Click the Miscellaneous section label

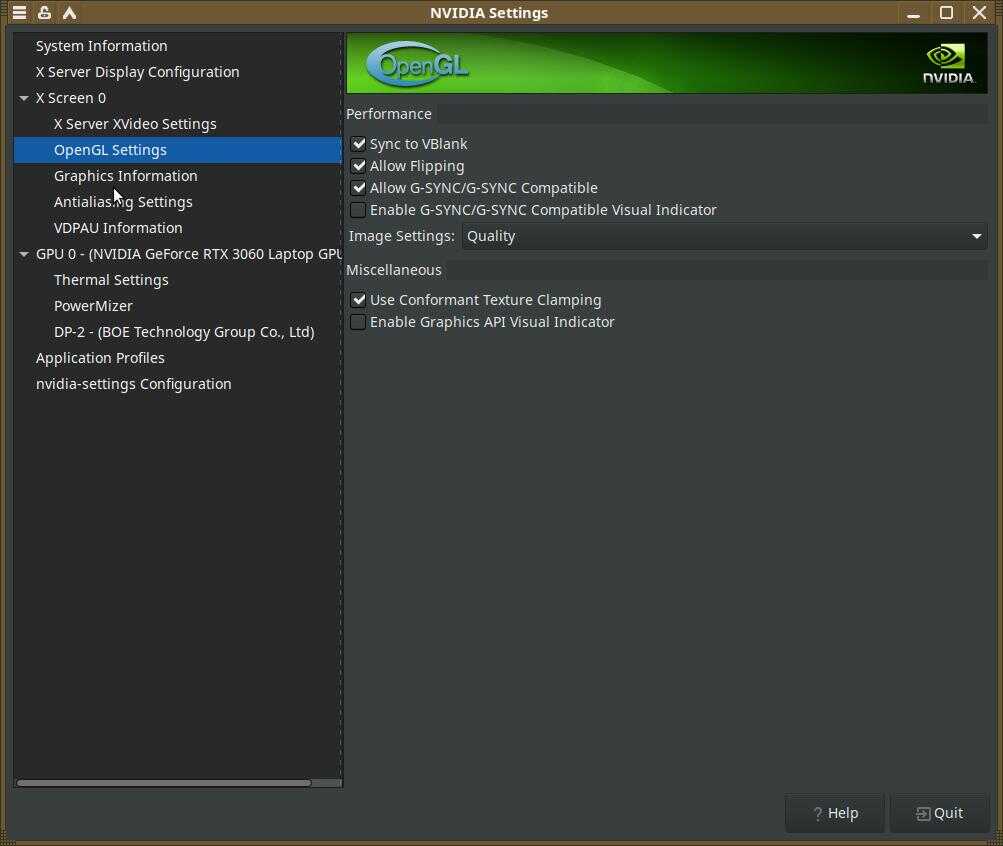pos(394,270)
